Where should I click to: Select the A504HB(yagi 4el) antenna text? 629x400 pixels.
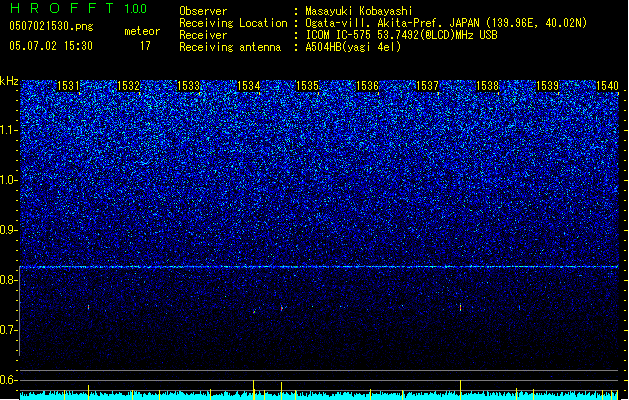click(x=353, y=47)
